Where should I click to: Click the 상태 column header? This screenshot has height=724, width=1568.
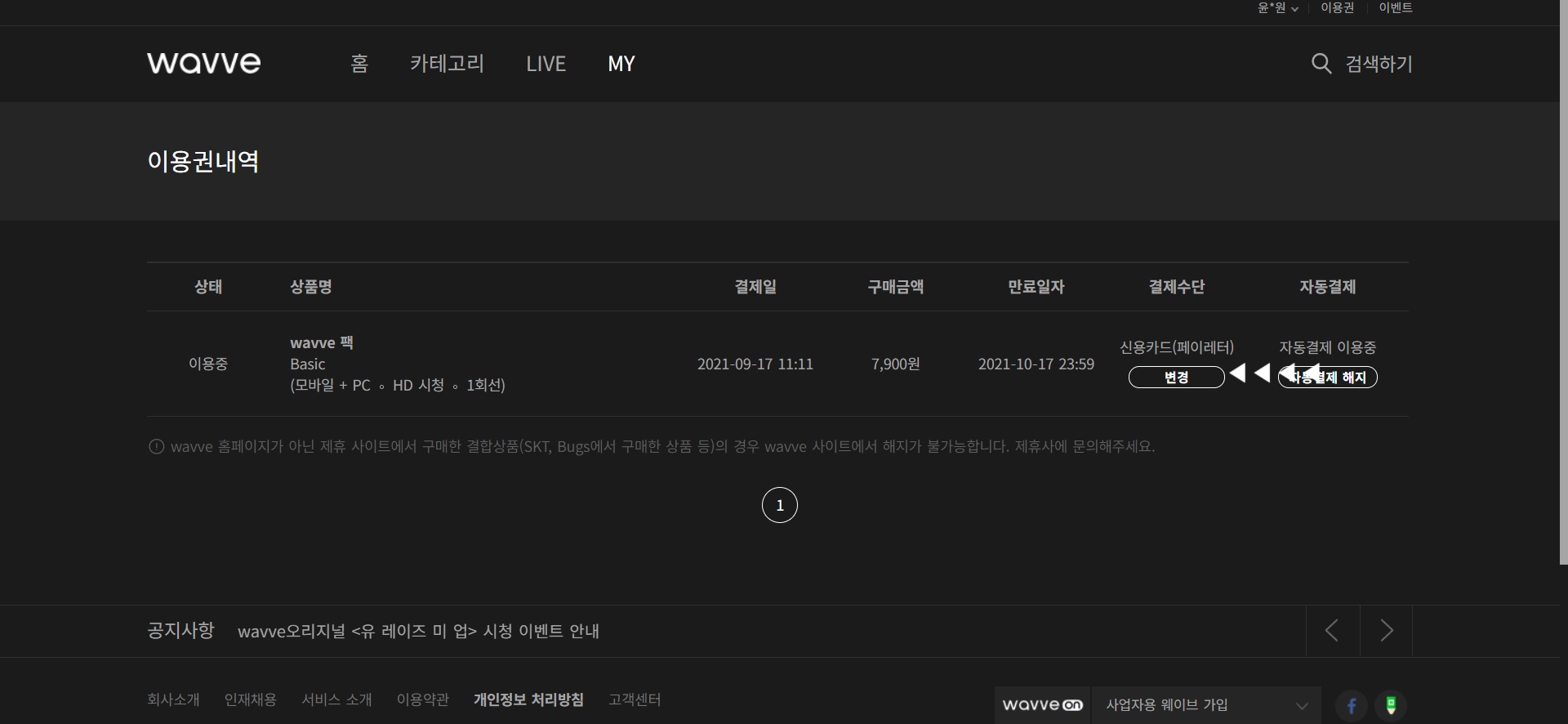(x=208, y=287)
